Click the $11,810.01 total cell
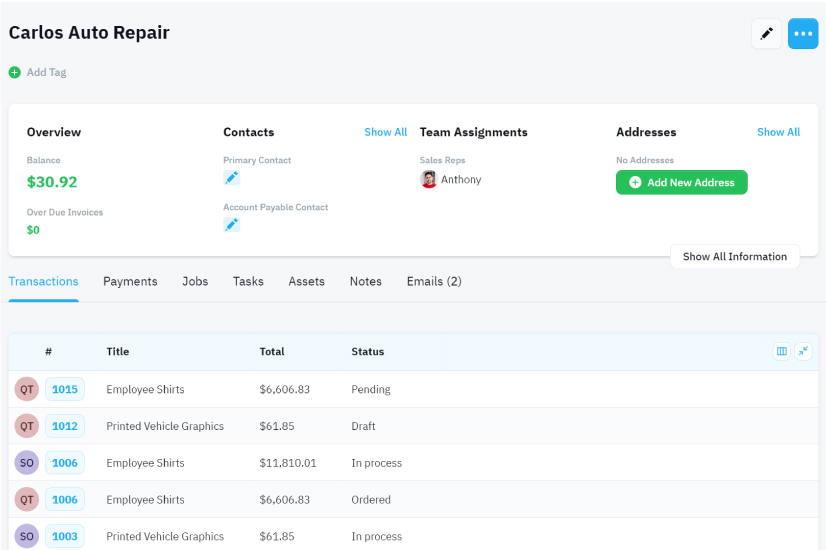This screenshot has height=550, width=826. (288, 463)
